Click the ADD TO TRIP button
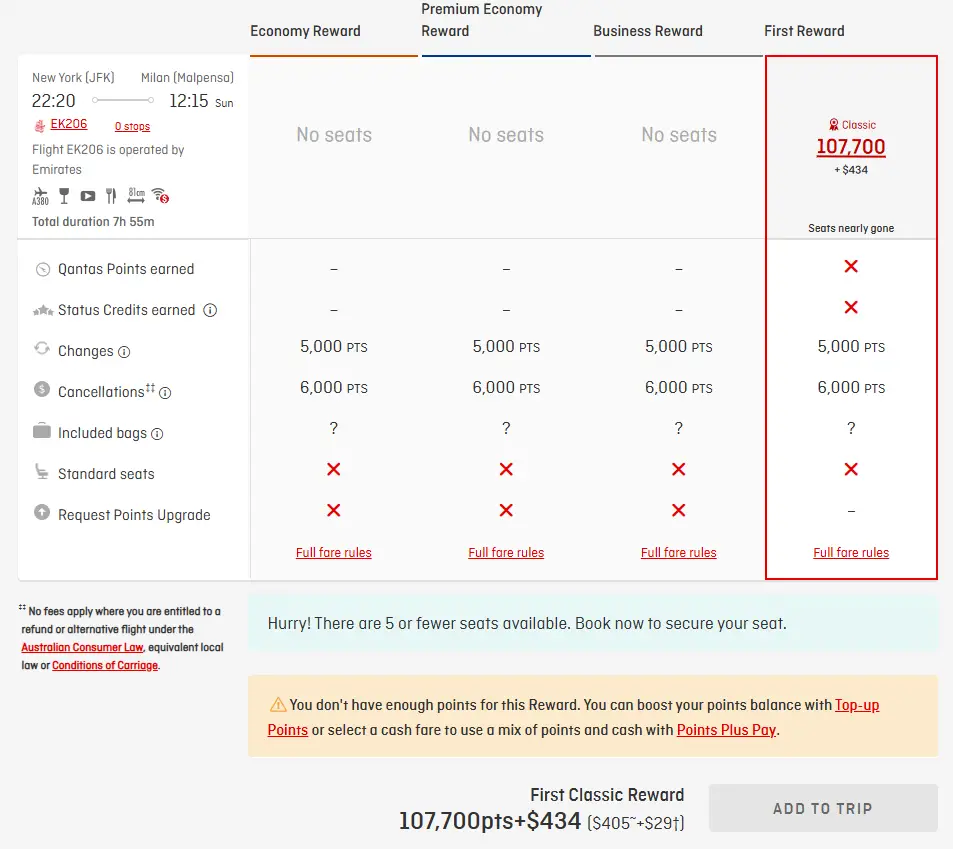The image size is (953, 849). click(x=823, y=808)
